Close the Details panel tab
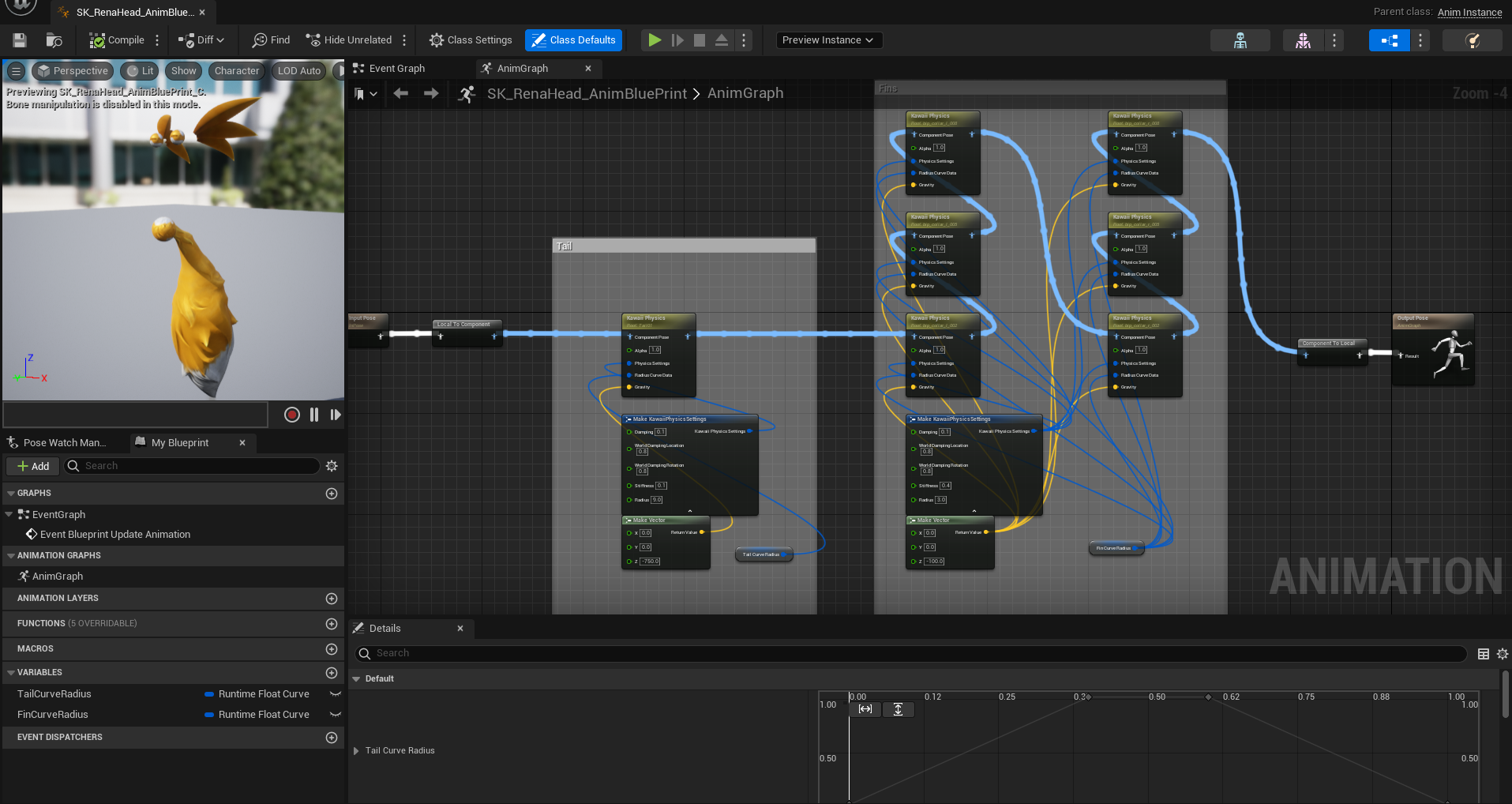Screen dimensions: 1512x804 point(460,629)
